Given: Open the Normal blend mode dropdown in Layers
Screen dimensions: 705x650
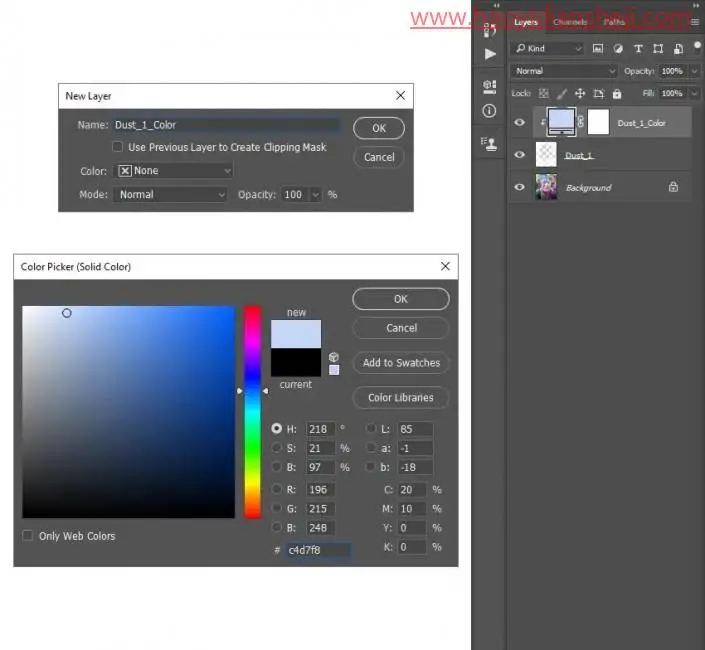Looking at the screenshot, I should [x=563, y=71].
